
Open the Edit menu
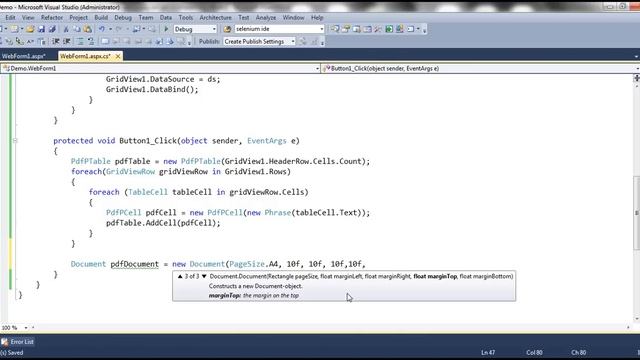10,18
